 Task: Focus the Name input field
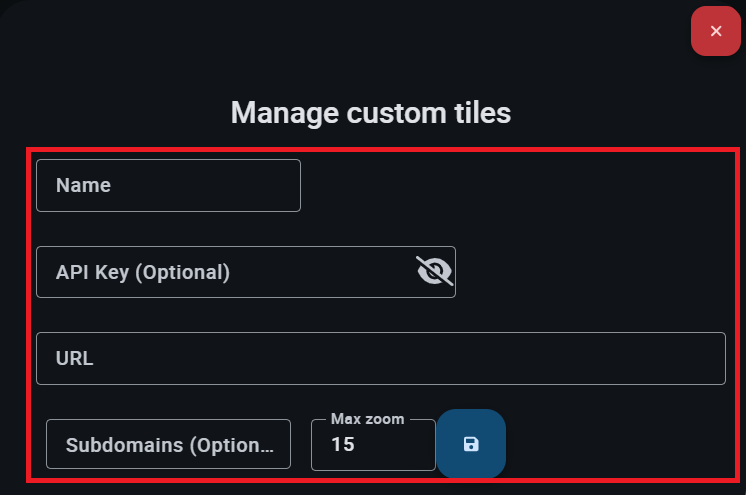[x=168, y=185]
